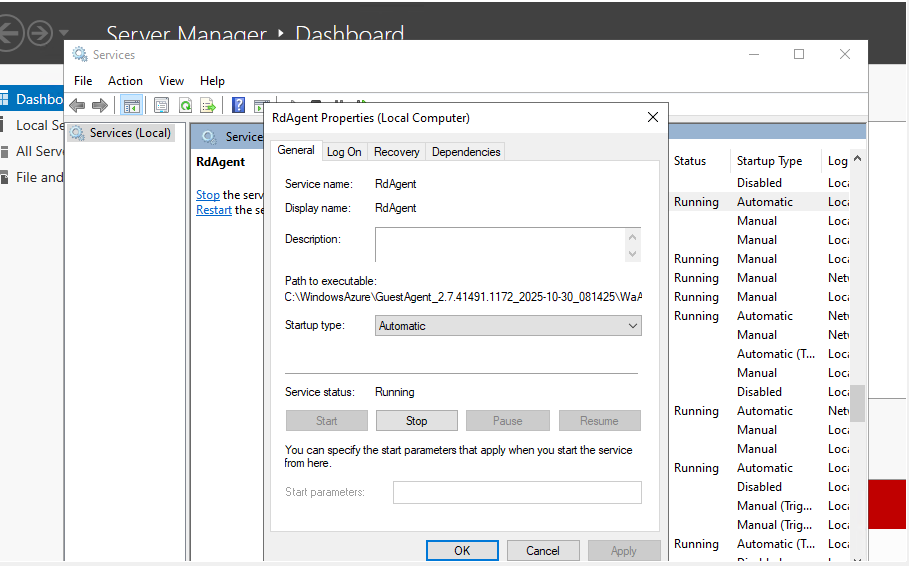Open the Action menu
This screenshot has height=566, width=909.
pyautogui.click(x=125, y=81)
